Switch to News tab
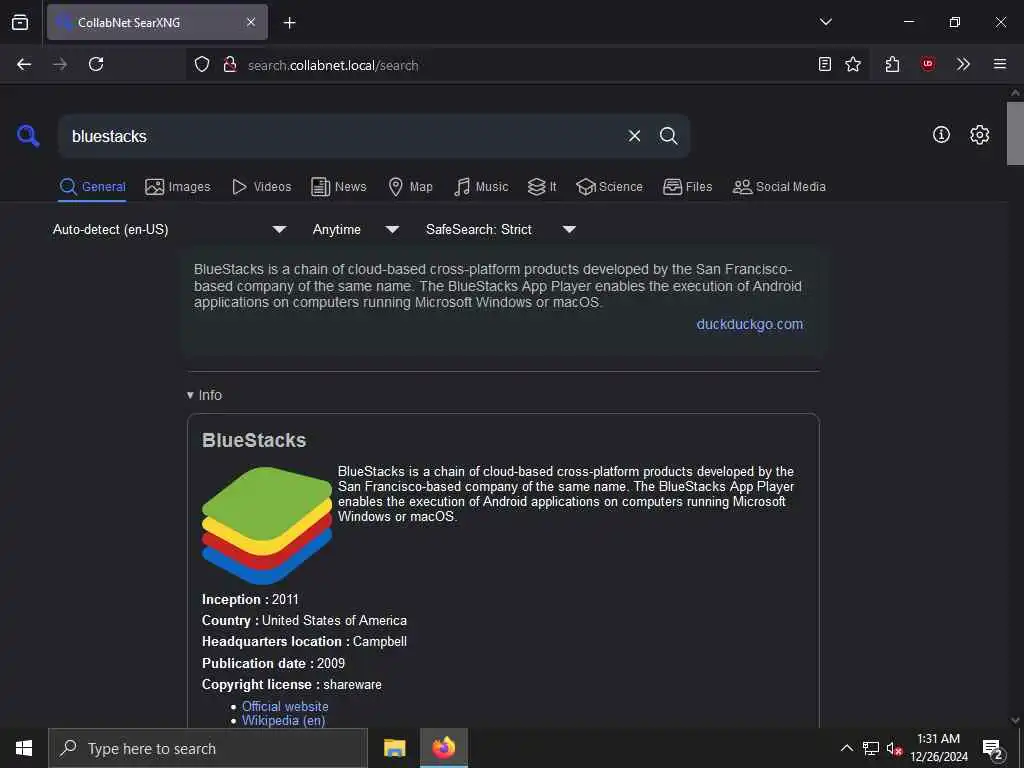 tap(339, 187)
